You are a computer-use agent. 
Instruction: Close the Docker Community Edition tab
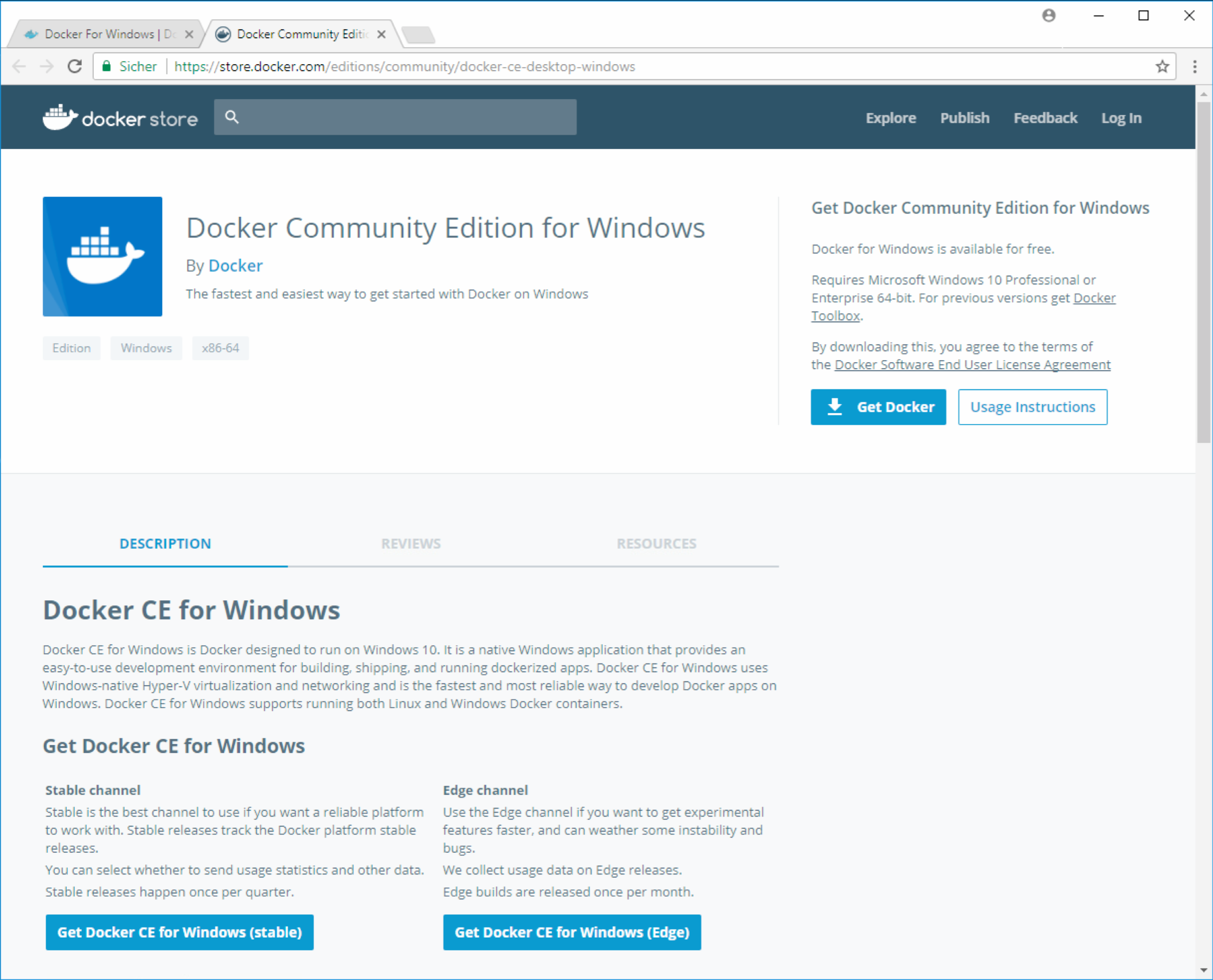pos(382,34)
